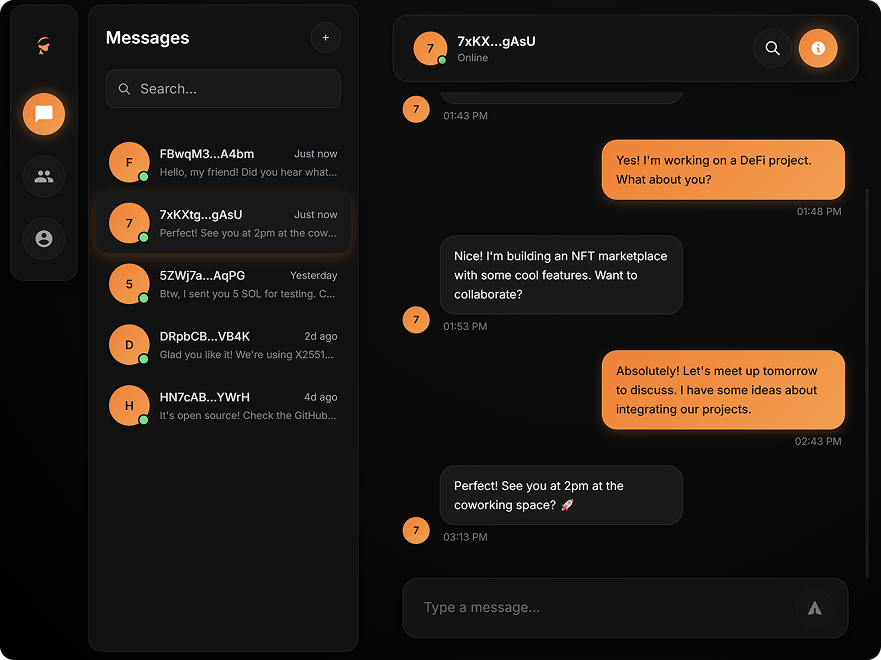
Task: Open the chat with HN7cAB...YWrH
Action: click(x=223, y=405)
